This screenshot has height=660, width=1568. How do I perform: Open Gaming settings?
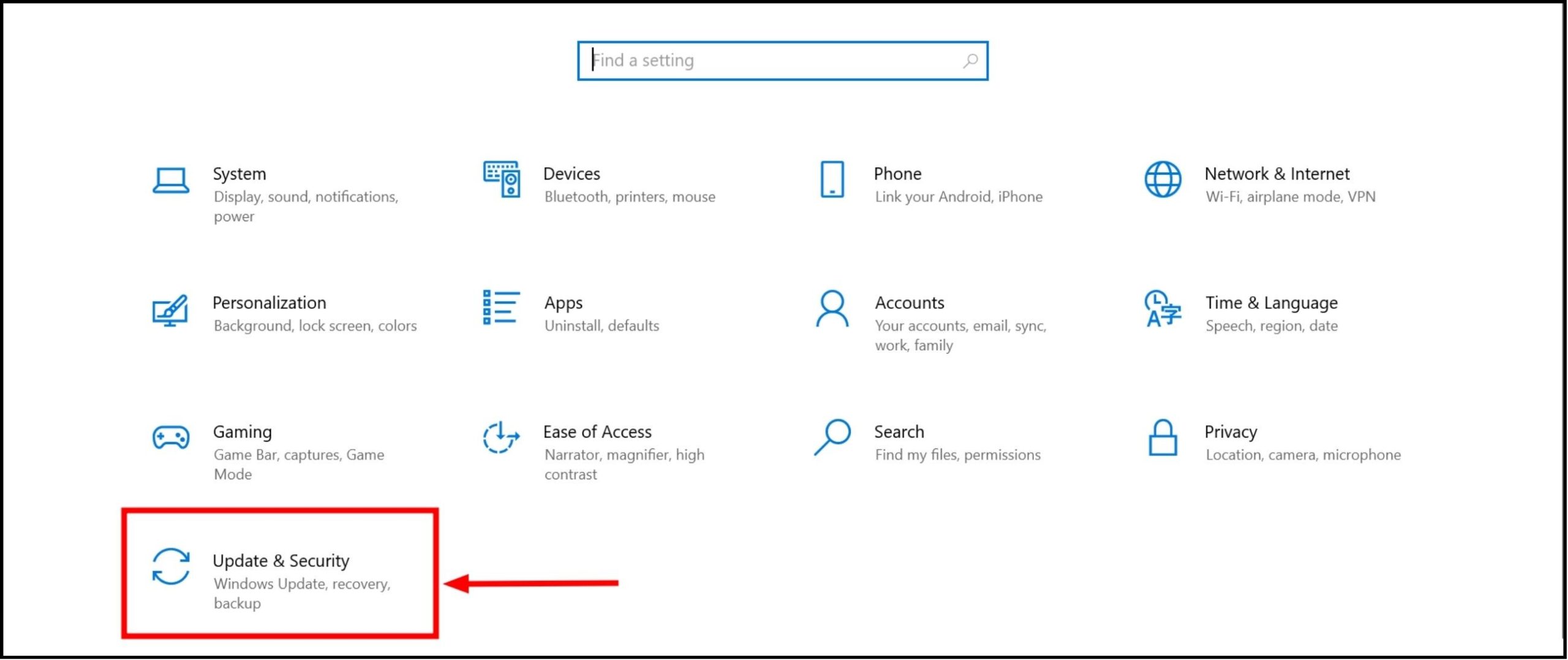click(x=241, y=431)
